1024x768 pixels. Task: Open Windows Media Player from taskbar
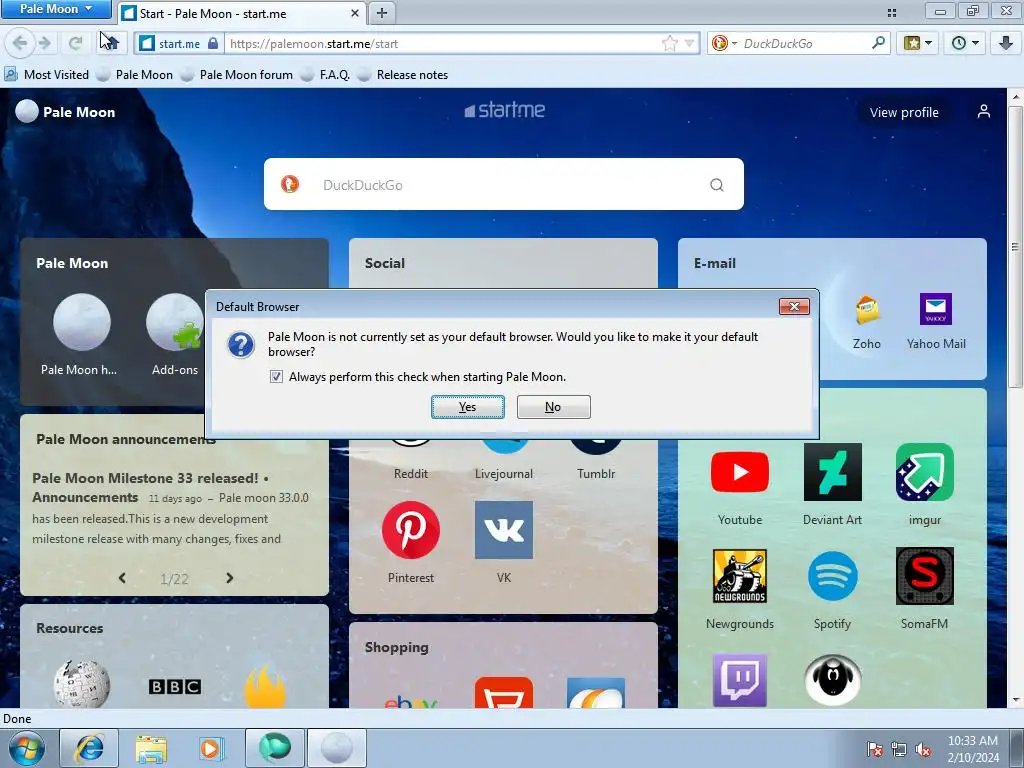coord(212,749)
